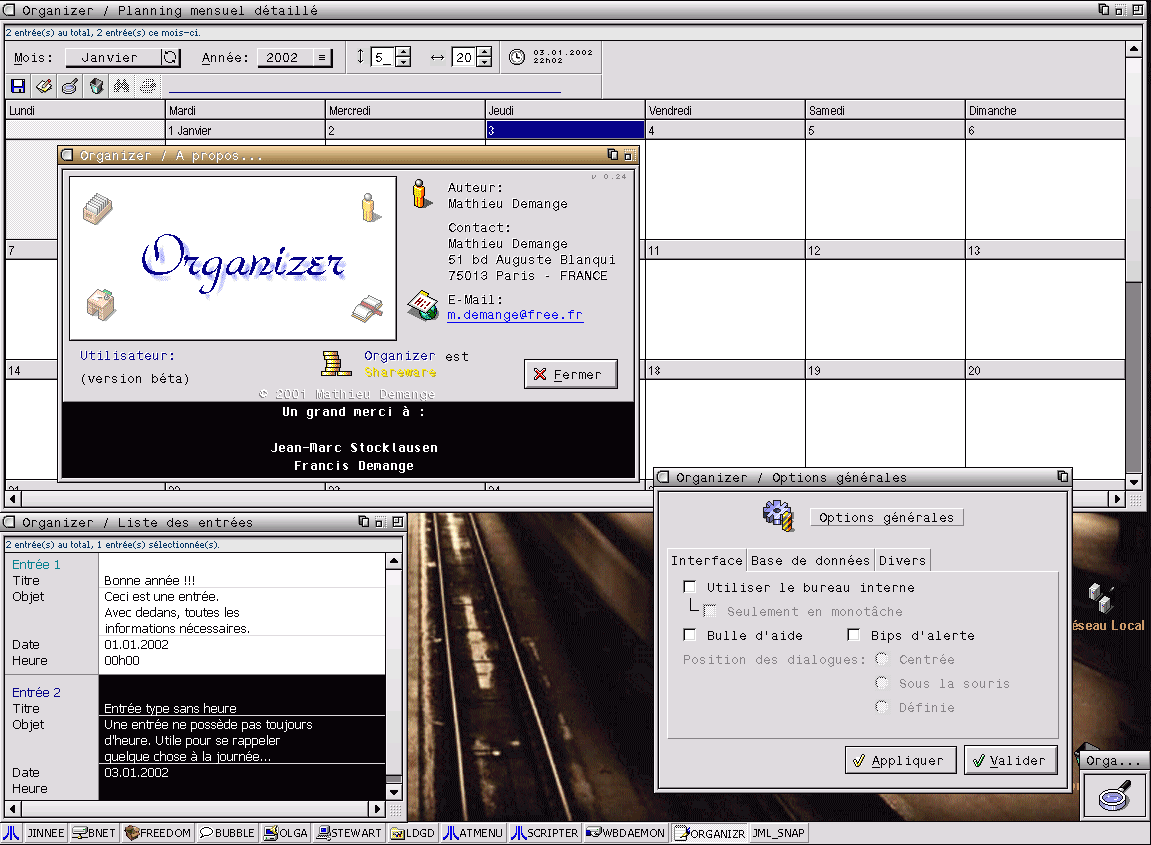Click the m.demange@free.fr email link
Screen dimensions: 1151x845
(x=514, y=315)
